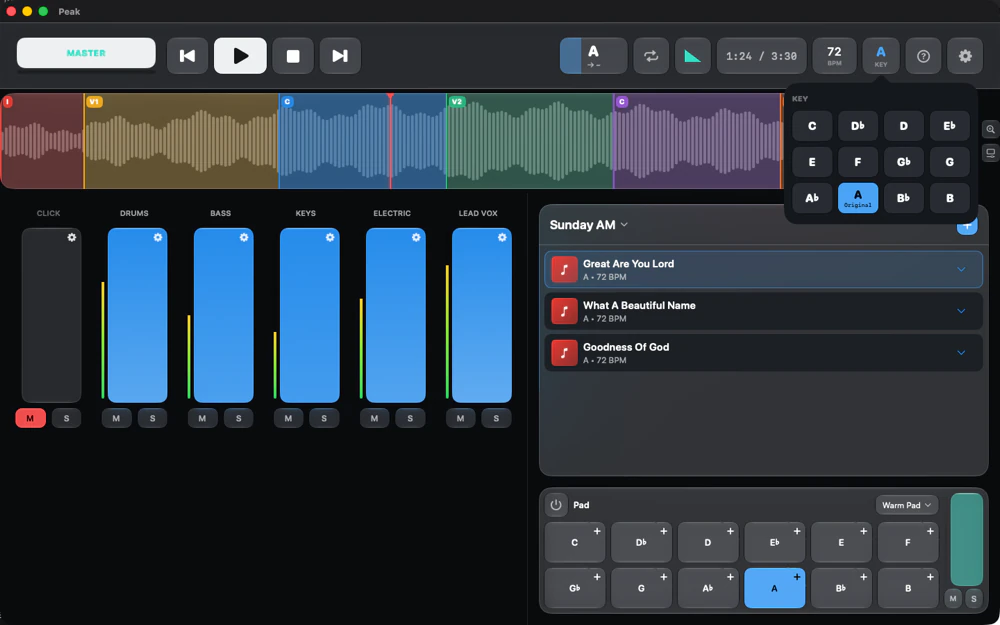The image size is (1000, 625).
Task: Select original key A in the KEY popup
Action: tap(858, 198)
